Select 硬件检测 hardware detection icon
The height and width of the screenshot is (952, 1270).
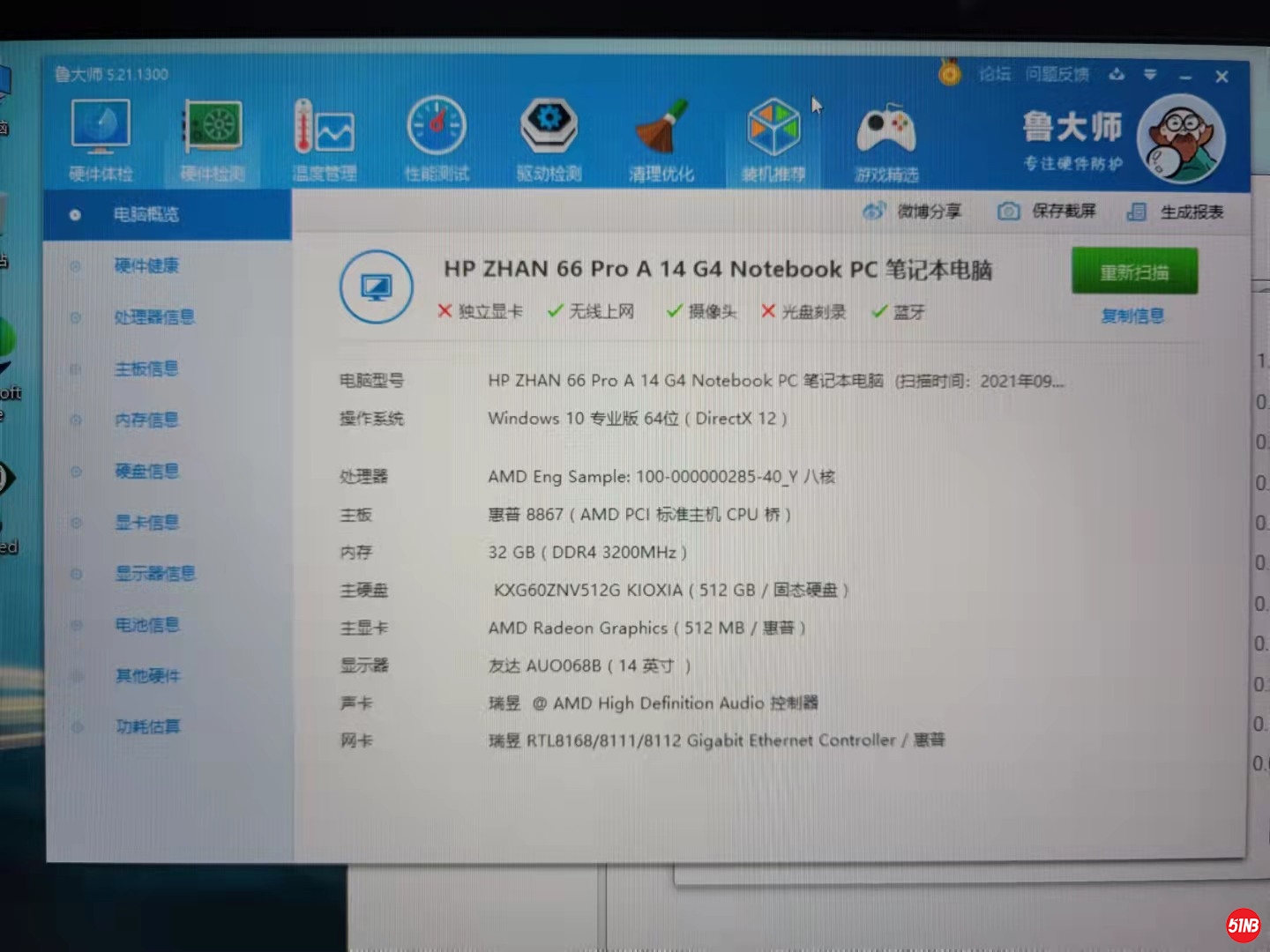(213, 138)
